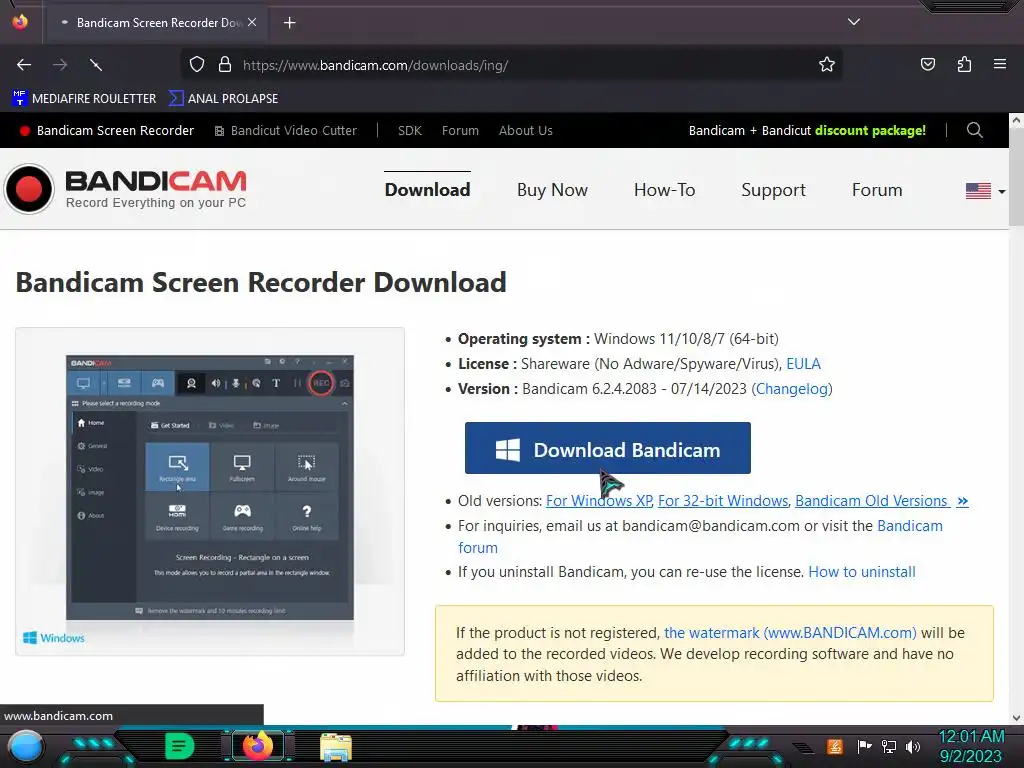
Task: Open the How-To section
Action: 664,190
